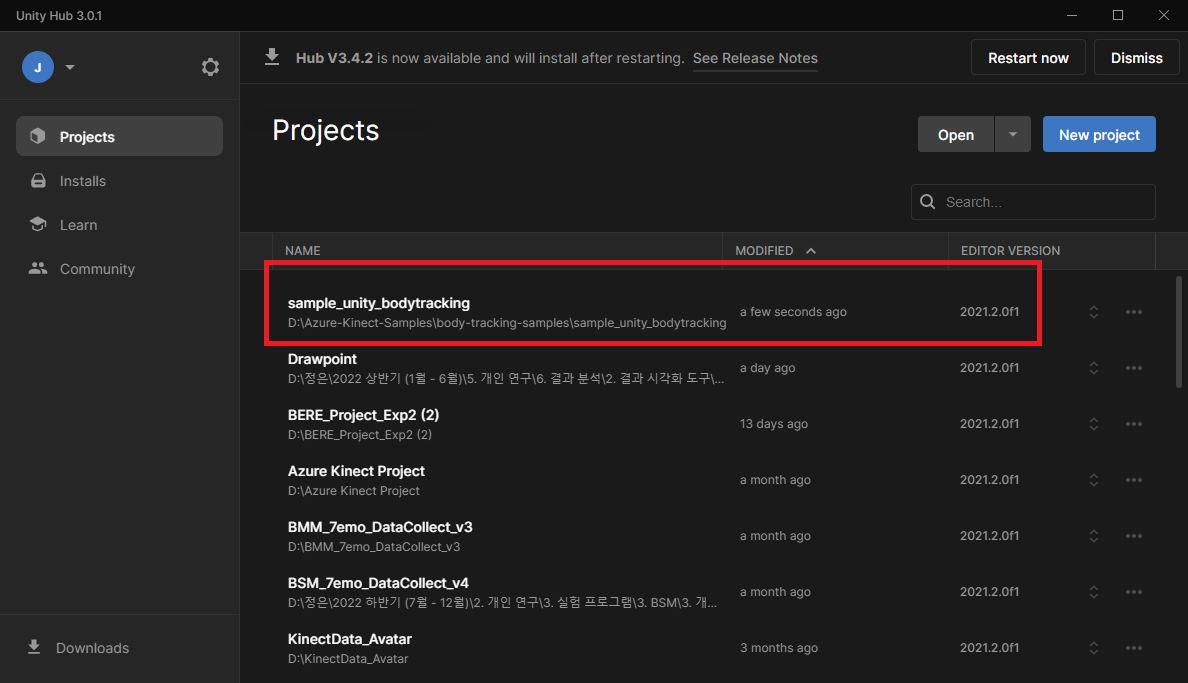Change editor version for Drawpoint

[x=1094, y=368]
